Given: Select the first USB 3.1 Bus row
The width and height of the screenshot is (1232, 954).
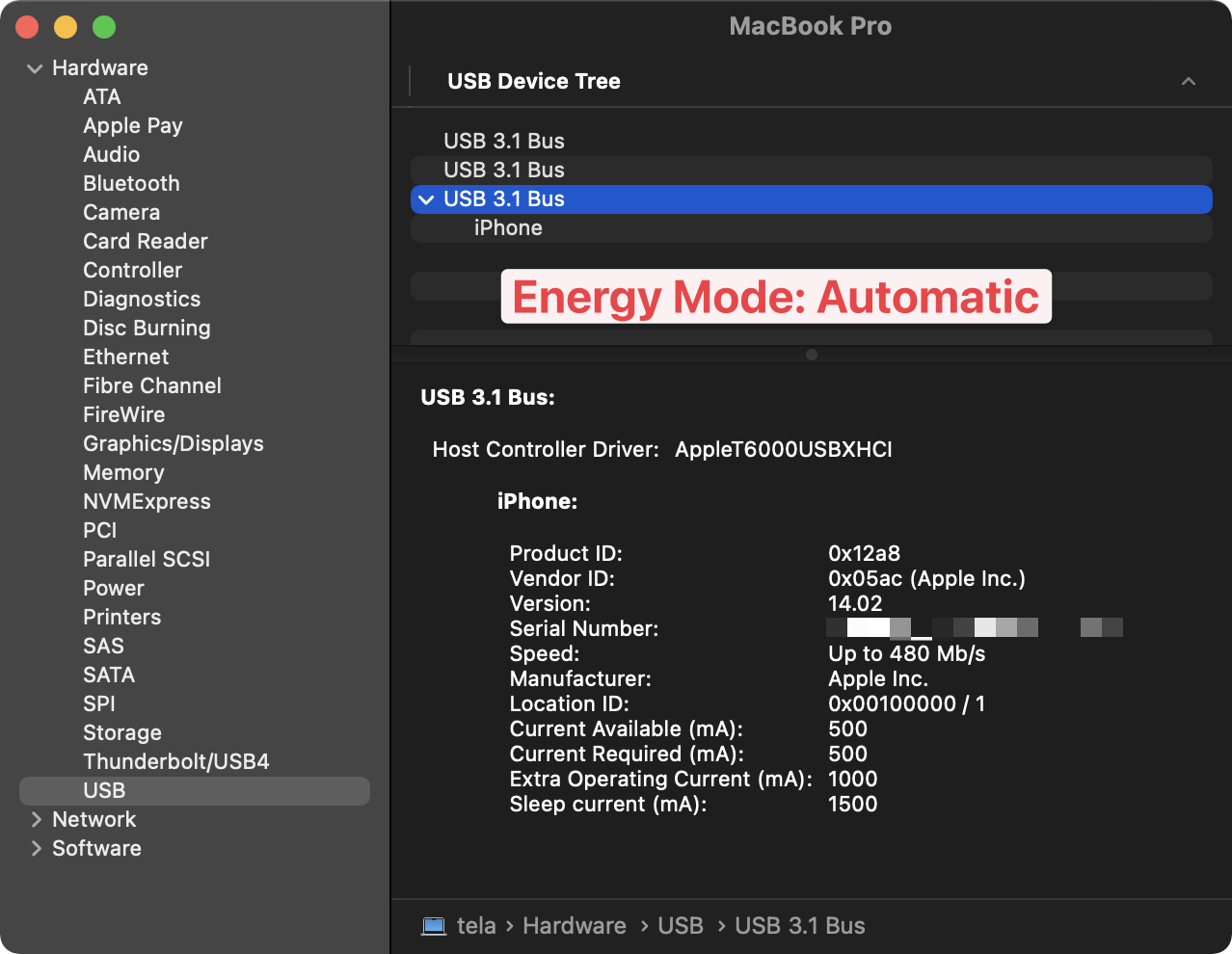Looking at the screenshot, I should [811, 142].
